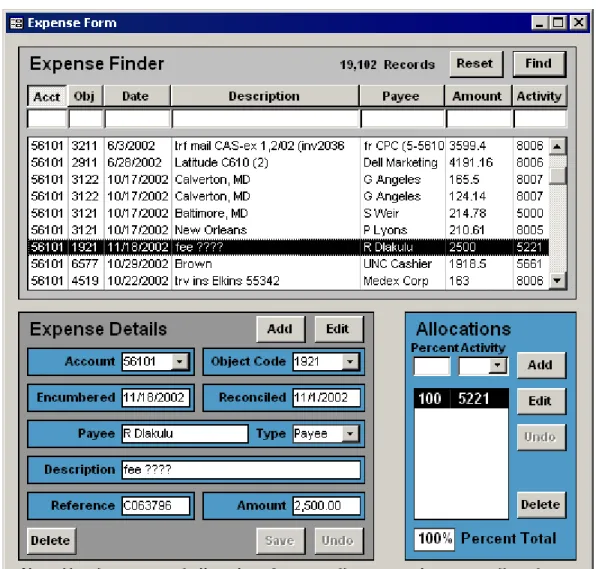The height and width of the screenshot is (569, 596).
Task: Sort by the Acct column header
Action: tap(47, 96)
